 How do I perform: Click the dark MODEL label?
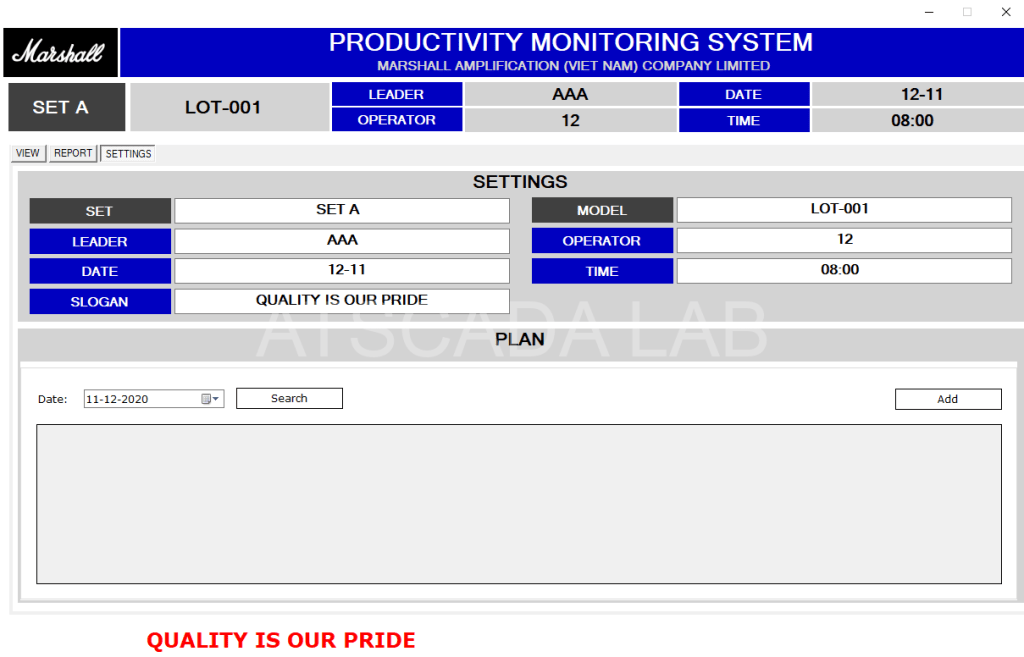coord(602,210)
